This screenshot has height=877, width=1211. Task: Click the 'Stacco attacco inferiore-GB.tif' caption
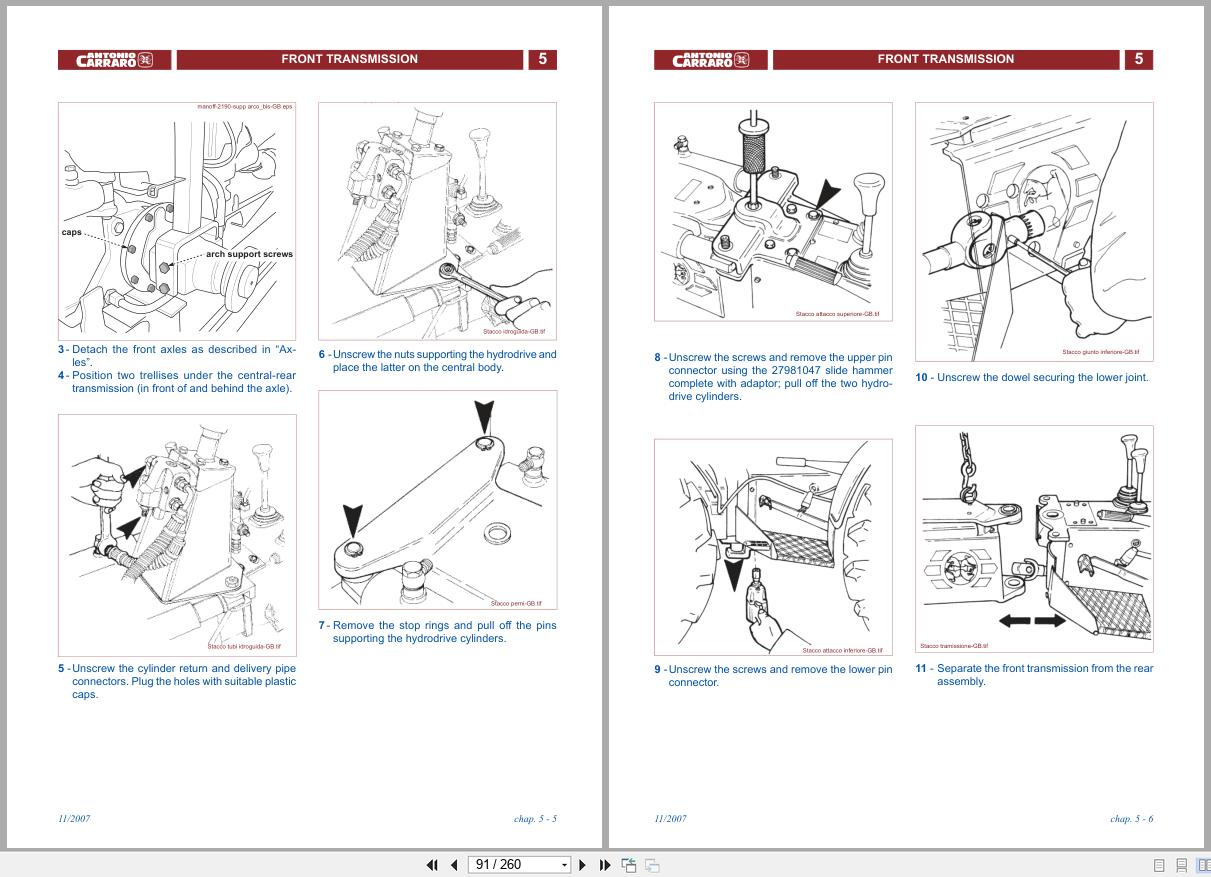click(x=842, y=650)
